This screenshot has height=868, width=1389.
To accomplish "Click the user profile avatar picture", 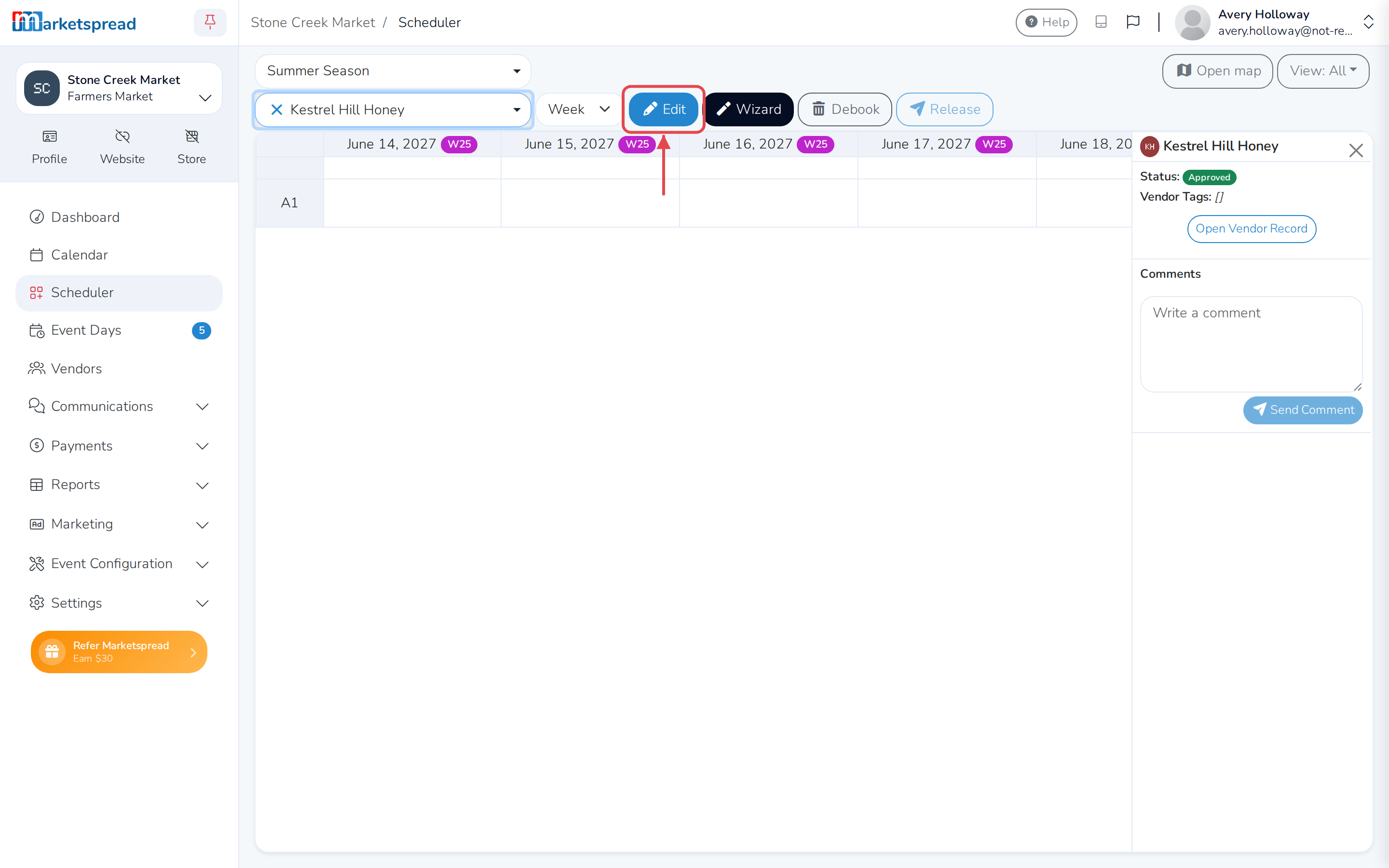I will pyautogui.click(x=1192, y=22).
